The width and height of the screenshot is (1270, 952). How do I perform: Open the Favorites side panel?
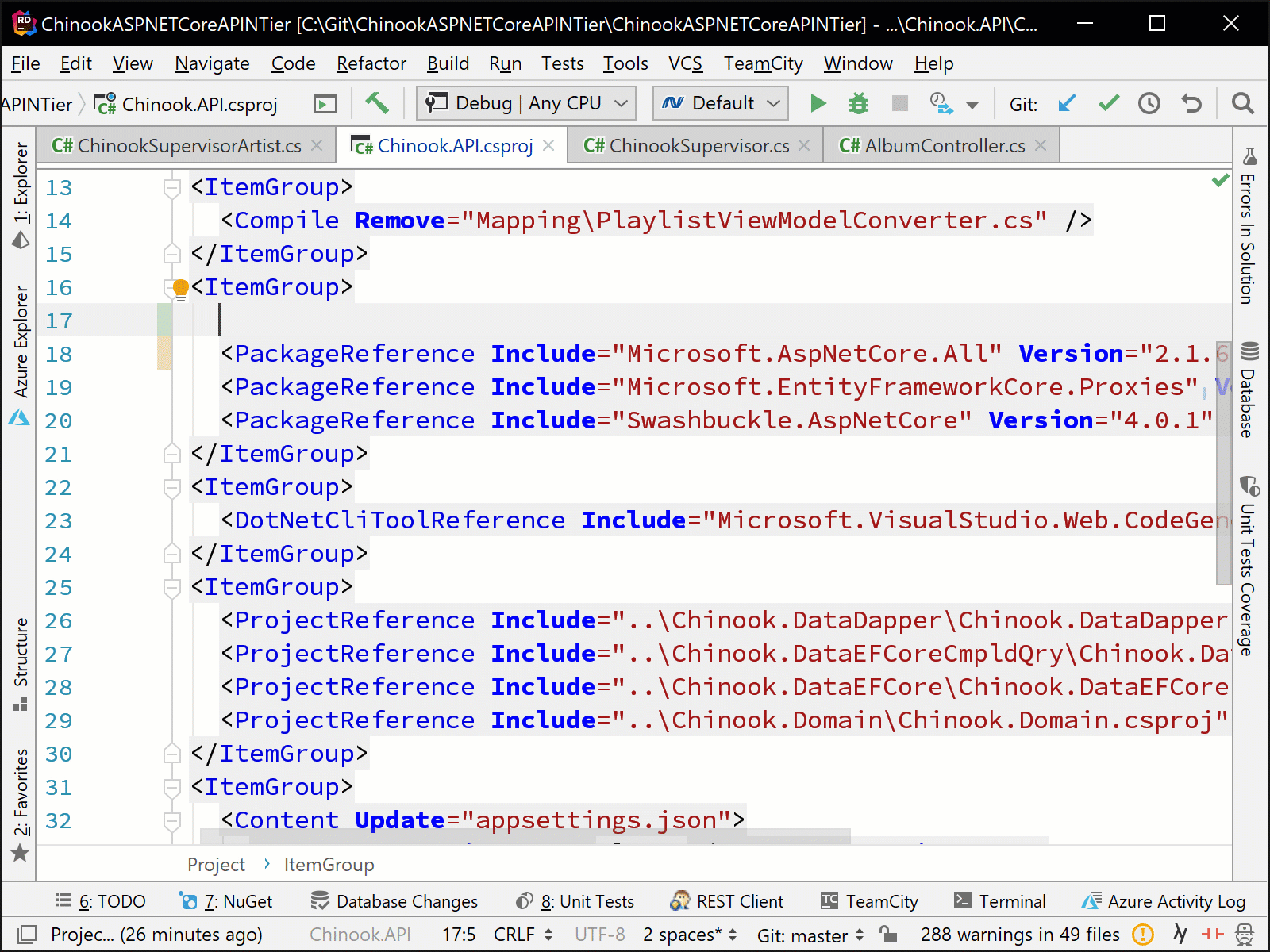[x=20, y=805]
